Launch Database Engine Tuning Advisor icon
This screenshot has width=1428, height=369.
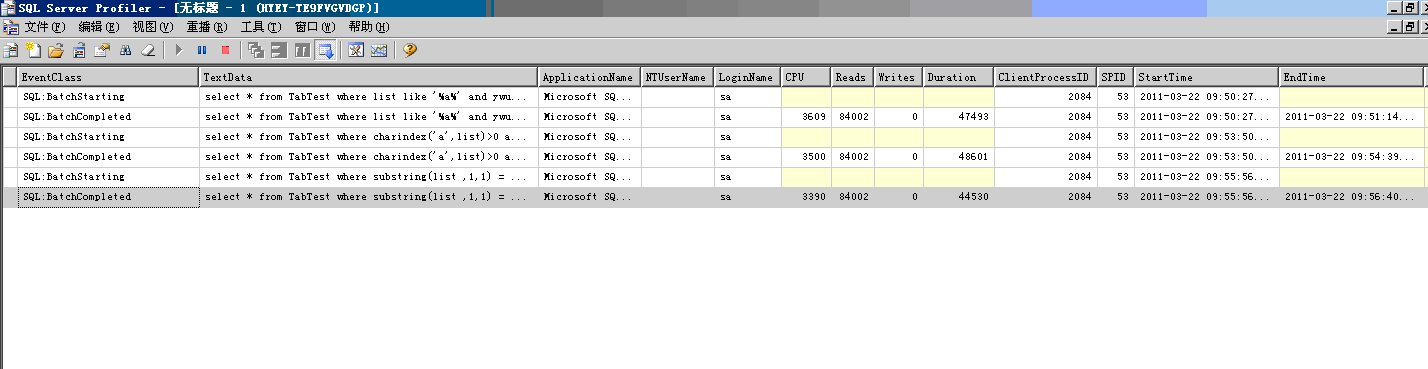click(x=356, y=50)
